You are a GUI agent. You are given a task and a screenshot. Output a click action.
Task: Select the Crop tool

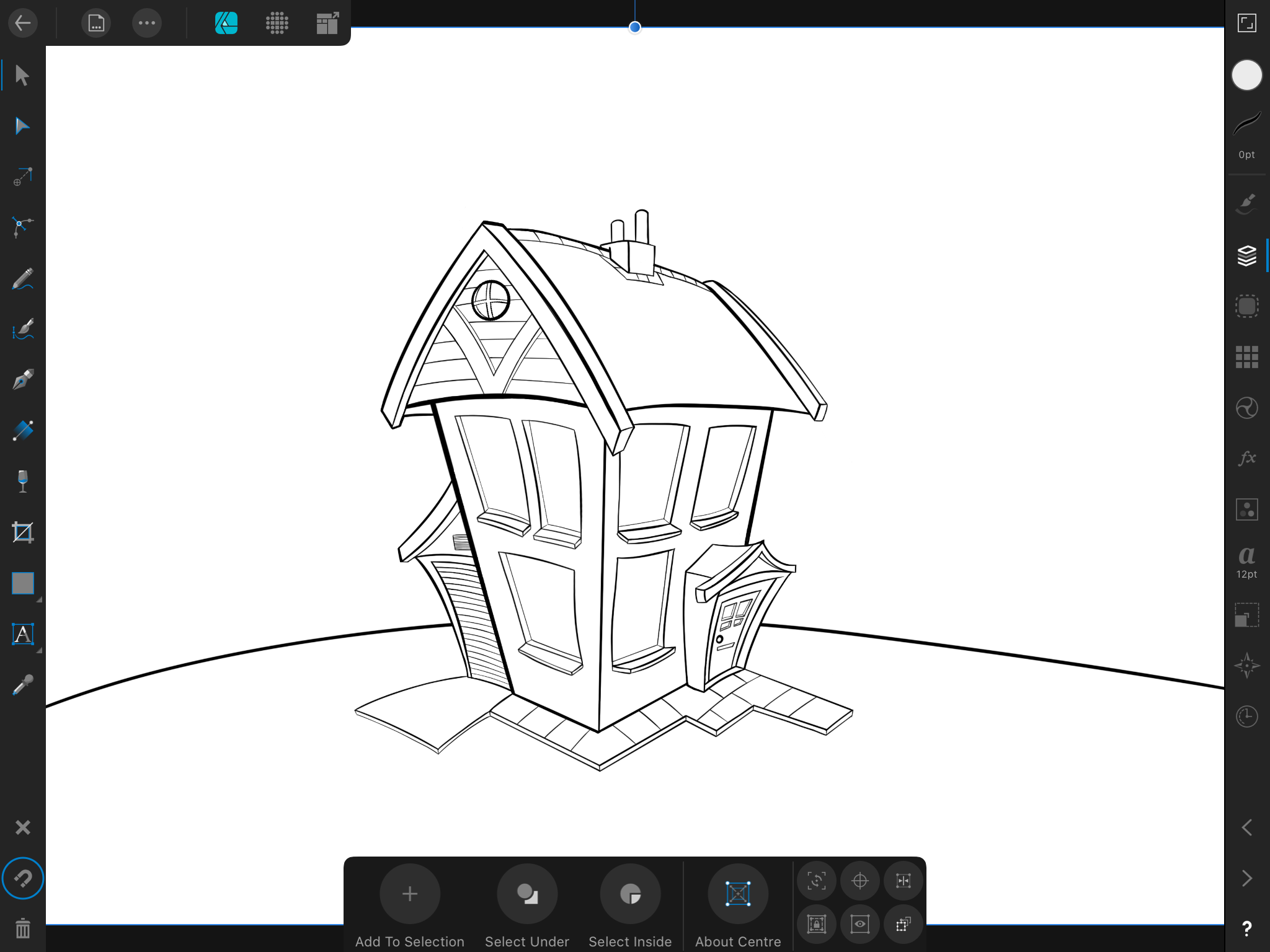click(x=22, y=532)
